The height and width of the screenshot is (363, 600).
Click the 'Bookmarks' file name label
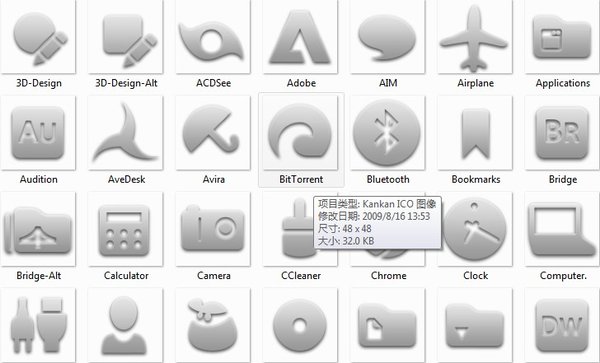click(x=476, y=179)
